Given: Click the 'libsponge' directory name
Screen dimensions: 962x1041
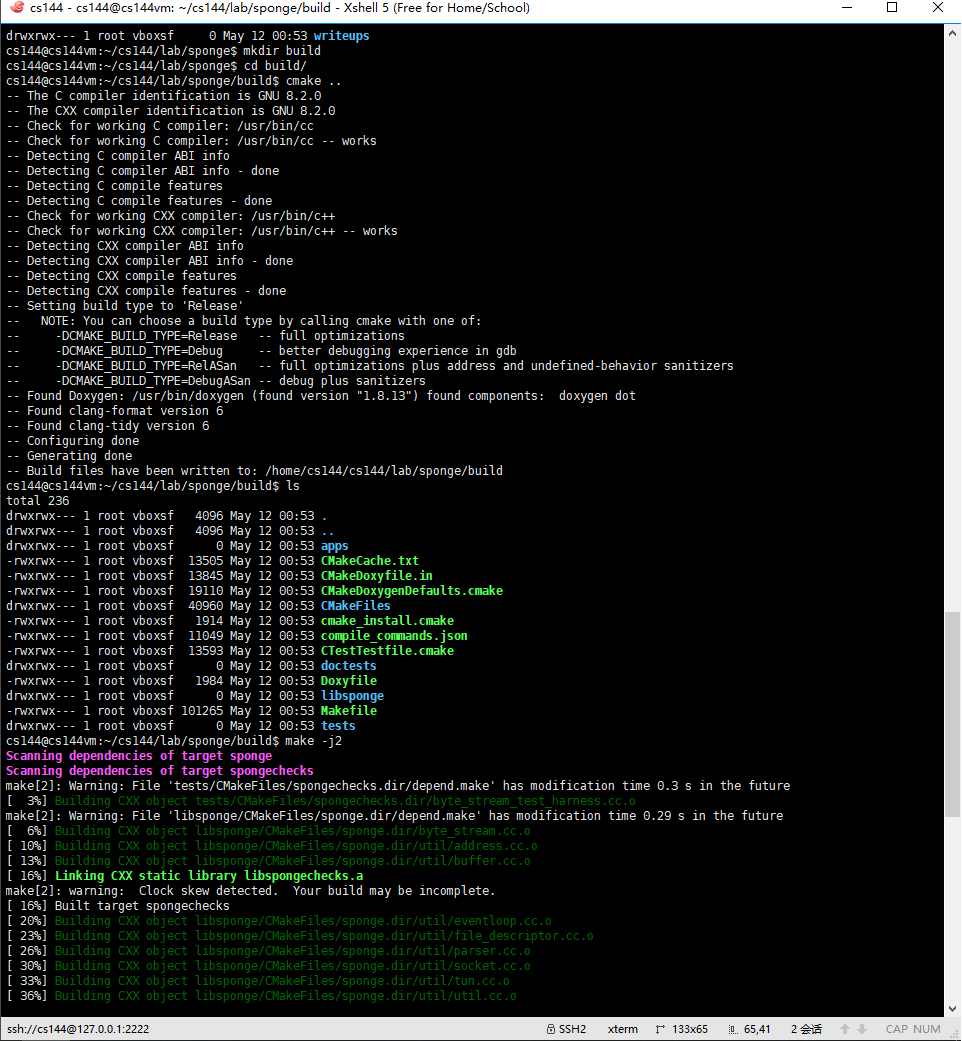Looking at the screenshot, I should coord(352,696).
